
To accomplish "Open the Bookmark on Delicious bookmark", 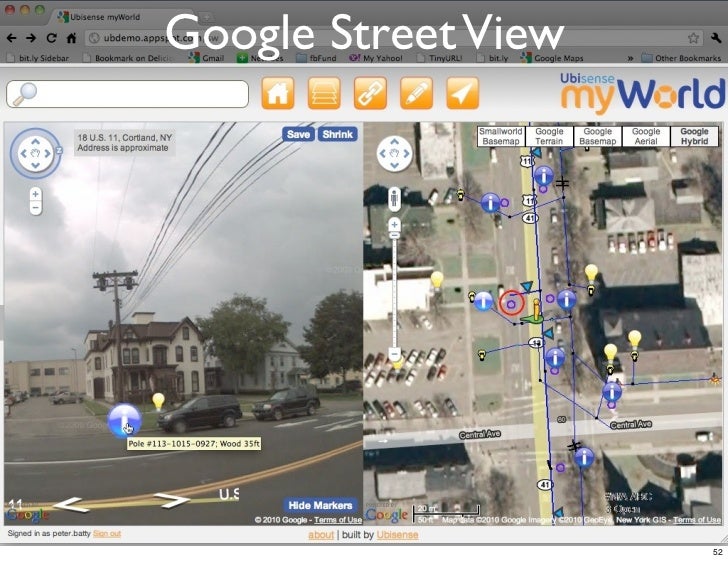I will (129, 58).
